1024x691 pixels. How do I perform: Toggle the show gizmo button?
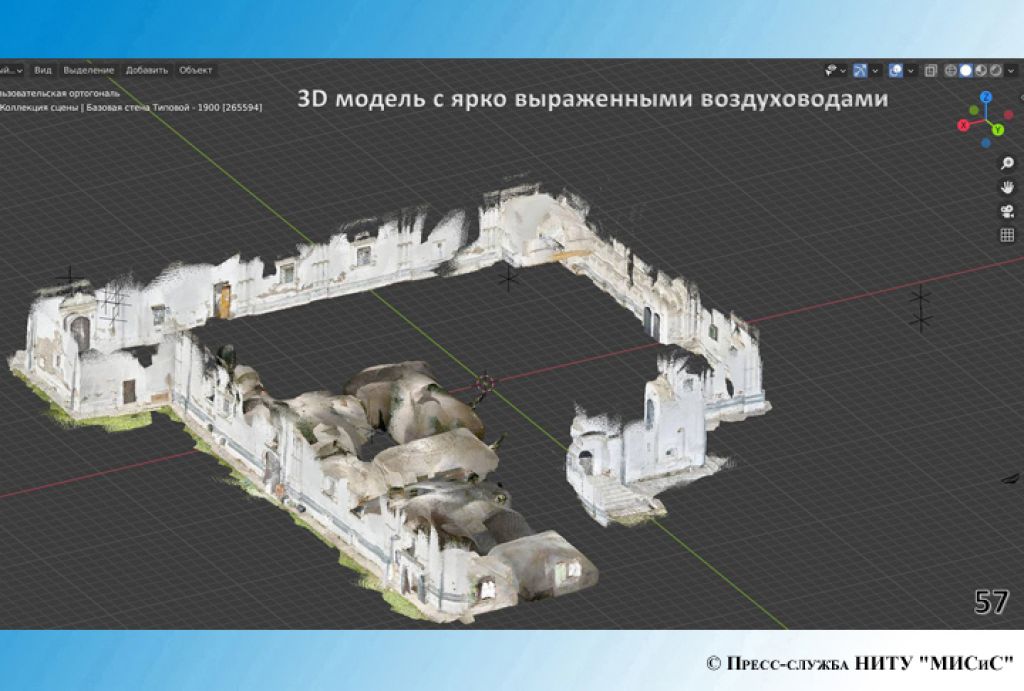(860, 71)
